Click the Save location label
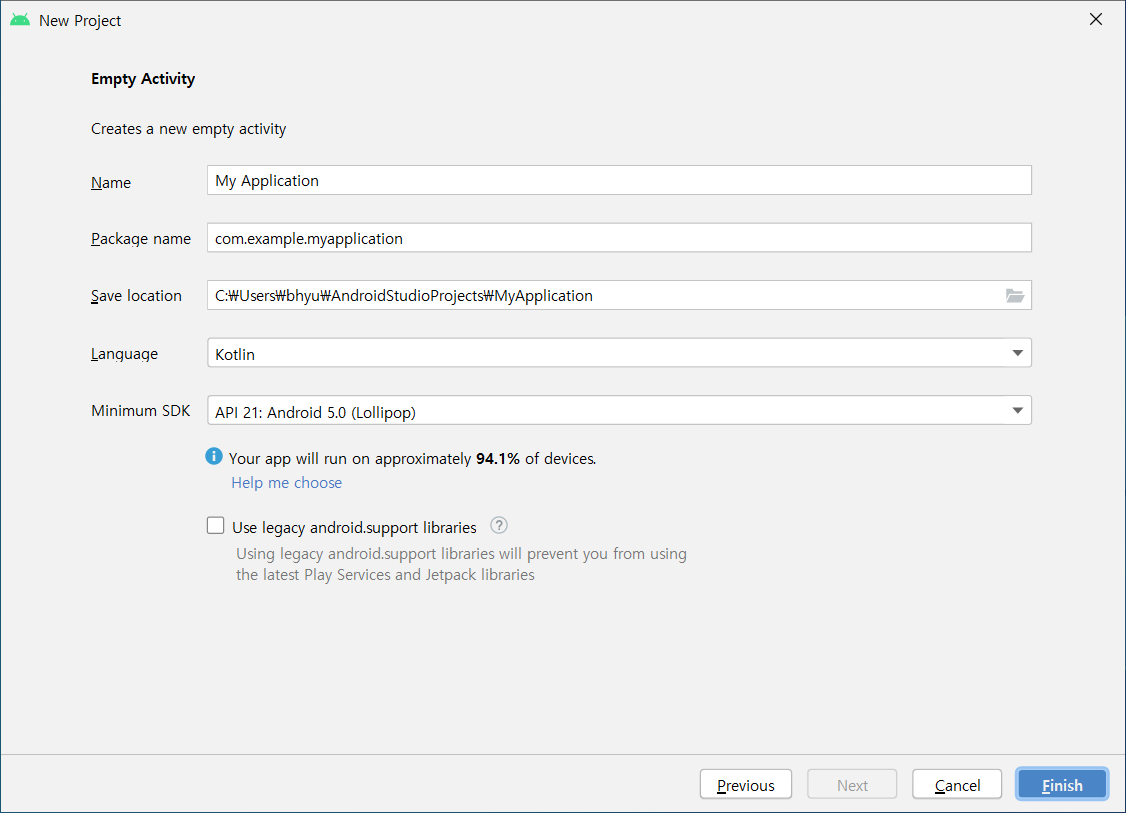This screenshot has width=1126, height=813. pos(136,296)
